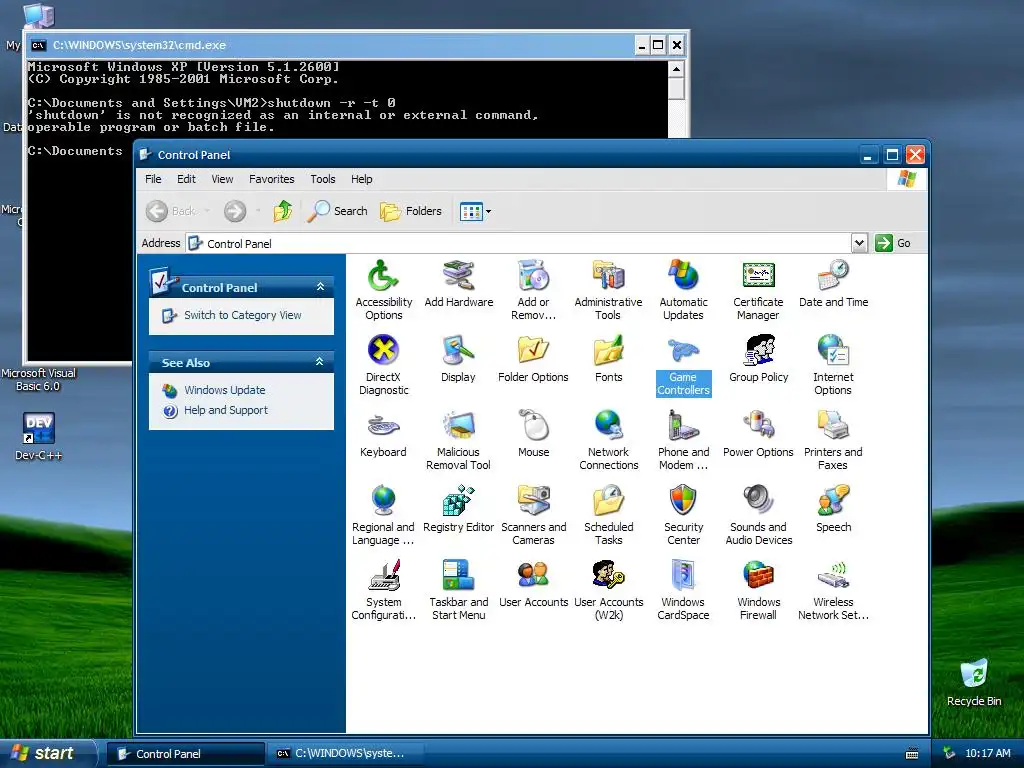
Task: Open the Tools menu
Action: (x=323, y=179)
